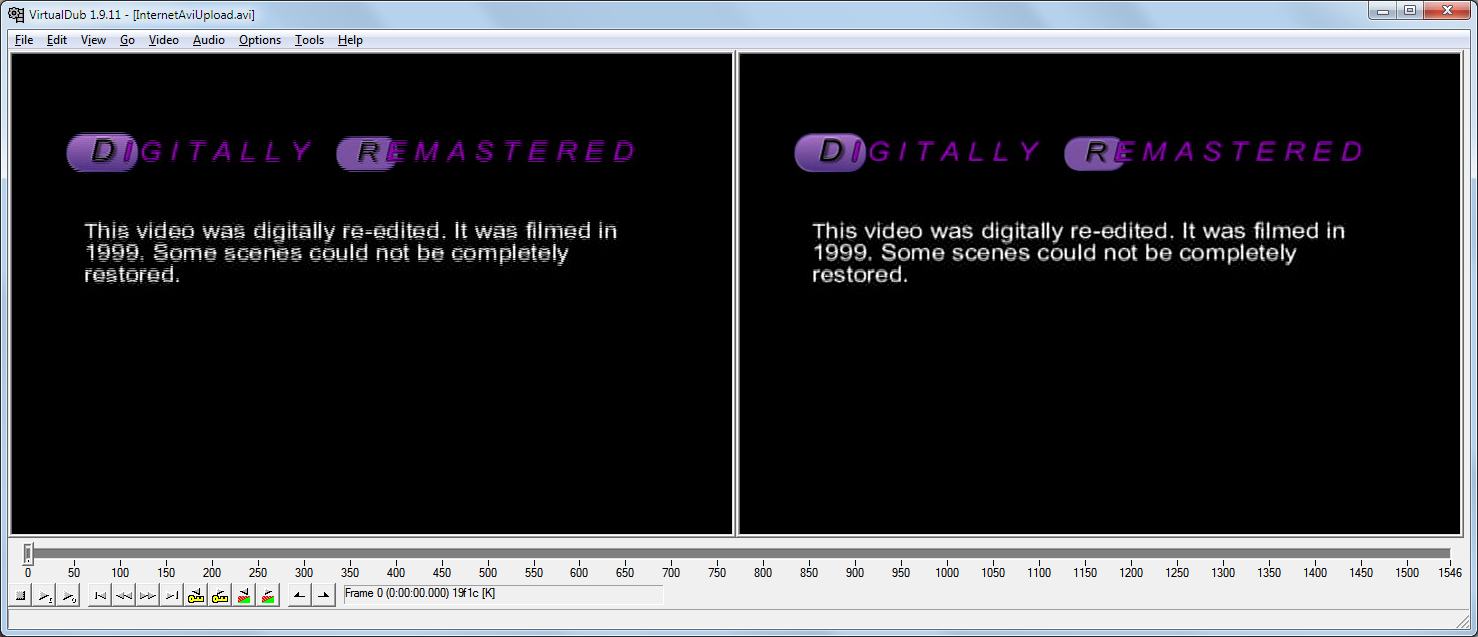Screen dimensions: 1478x637
Task: Set the selection start mark
Action: [x=300, y=595]
